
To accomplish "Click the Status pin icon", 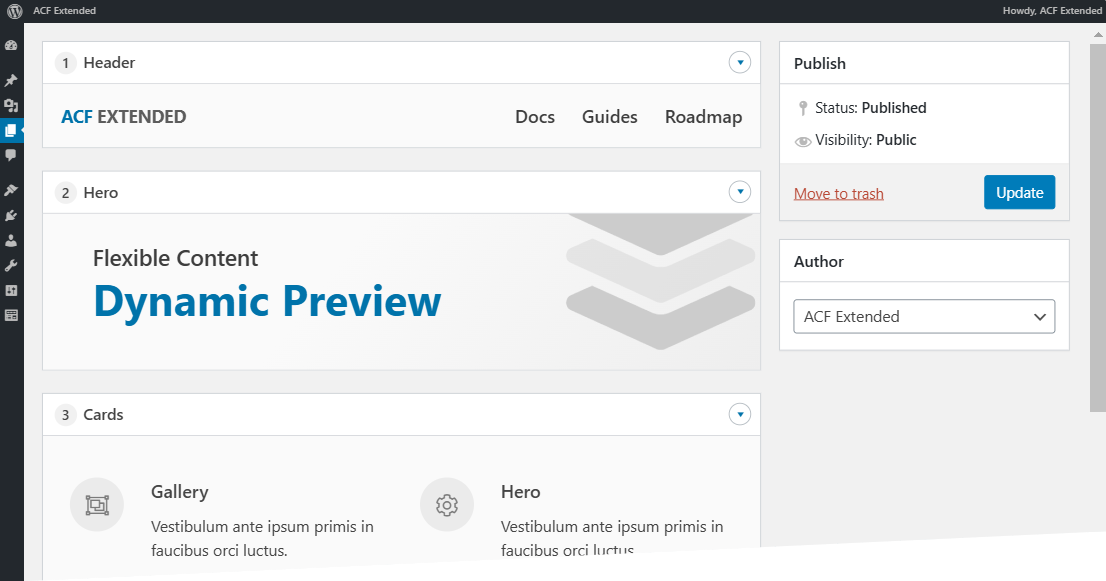I will click(x=803, y=108).
